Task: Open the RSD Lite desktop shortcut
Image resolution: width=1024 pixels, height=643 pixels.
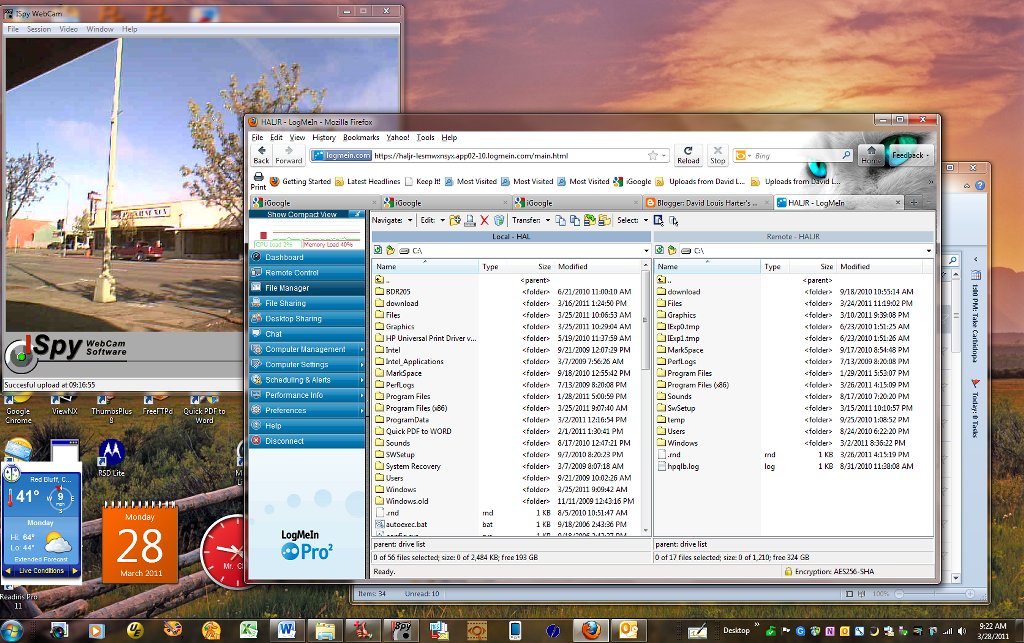Action: (111, 458)
